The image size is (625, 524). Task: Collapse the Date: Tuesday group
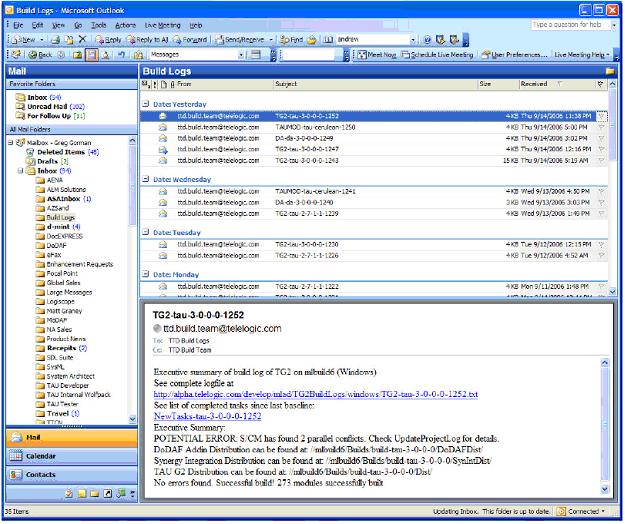pyautogui.click(x=146, y=232)
